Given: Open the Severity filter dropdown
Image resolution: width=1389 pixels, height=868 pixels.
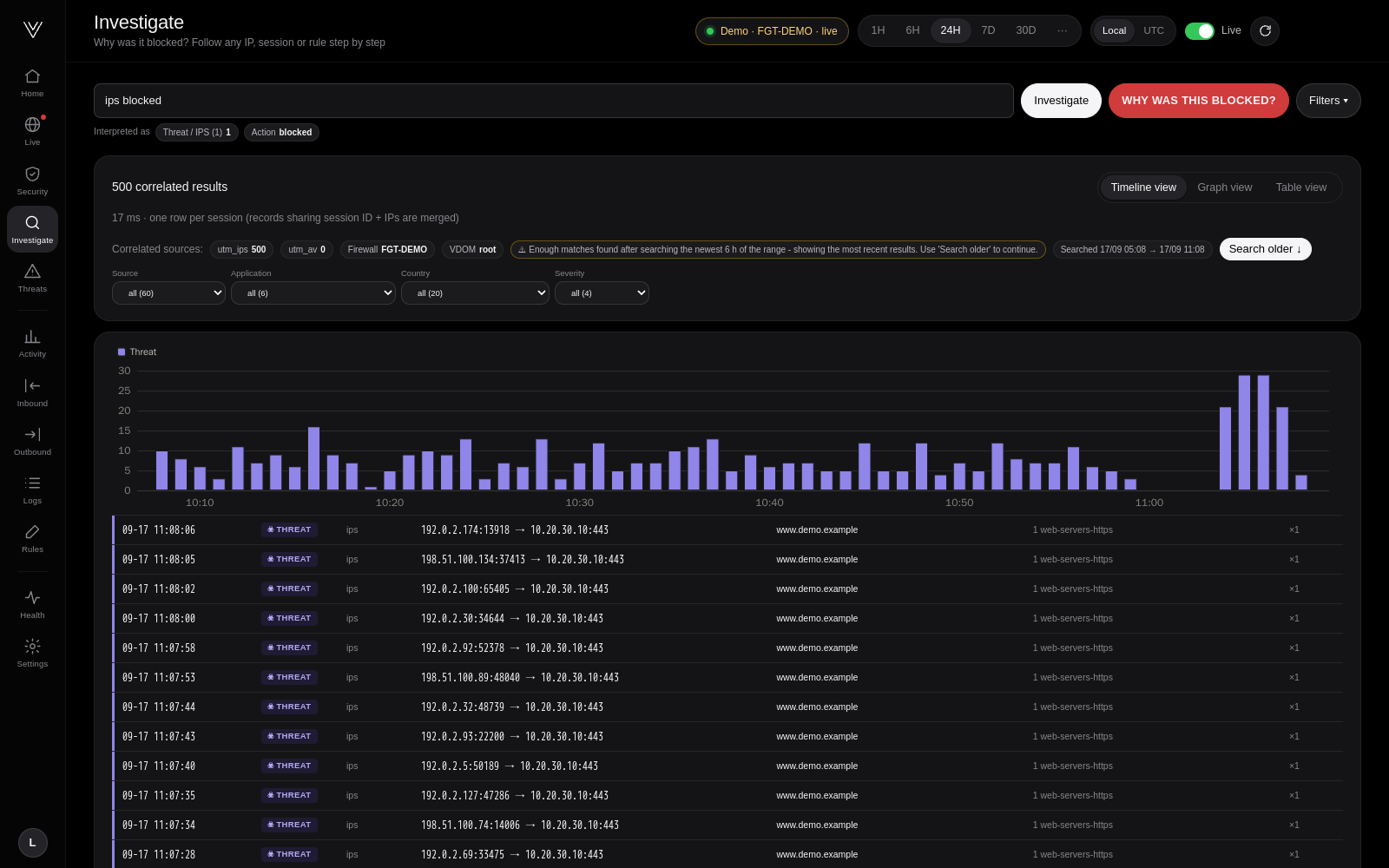Looking at the screenshot, I should 602,293.
